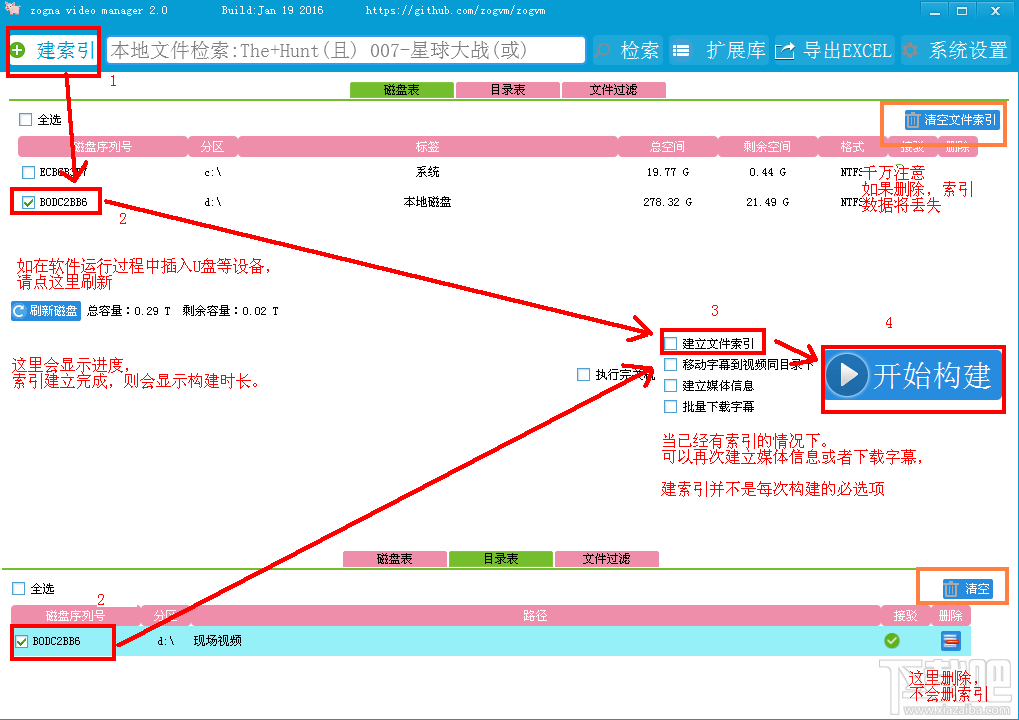Maximize the zogna video manager window
The height and width of the screenshot is (720, 1019).
point(962,11)
